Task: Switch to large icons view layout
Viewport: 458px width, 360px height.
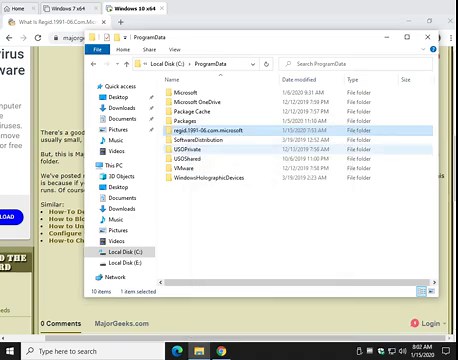Action: pos(431,291)
